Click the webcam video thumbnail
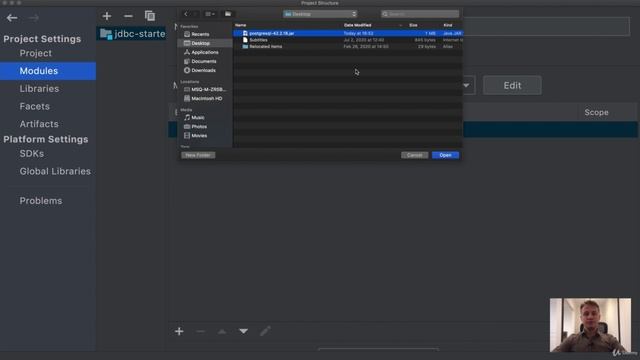The width and height of the screenshot is (640, 360). 590,325
